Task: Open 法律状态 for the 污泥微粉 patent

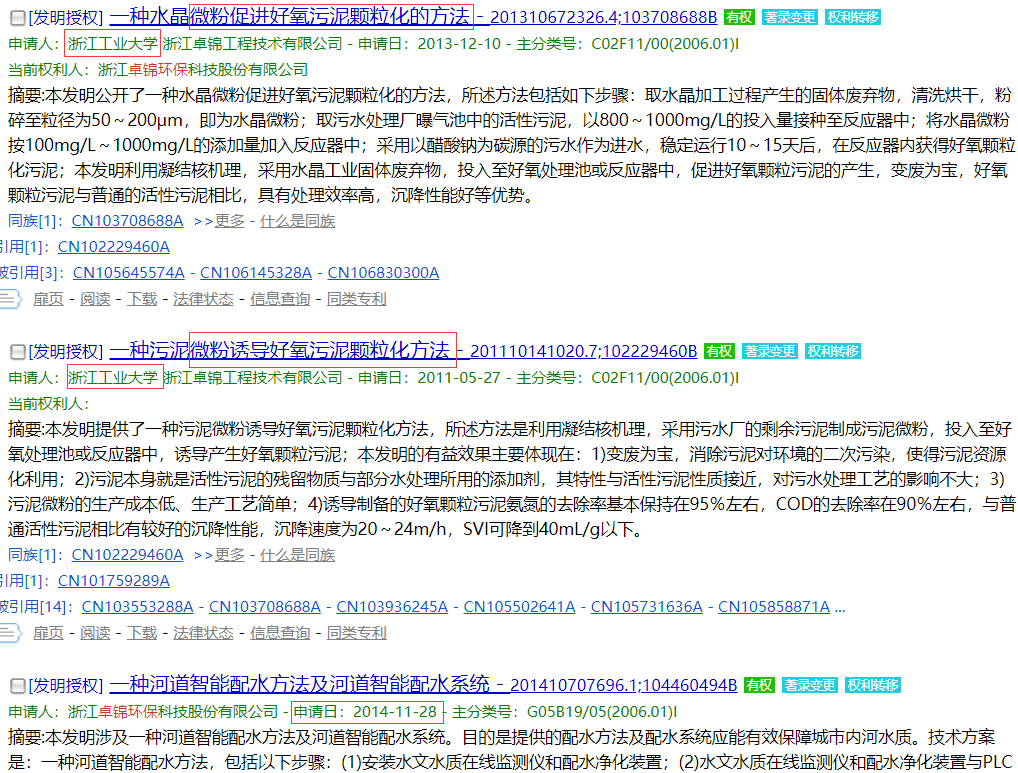Action: [x=203, y=633]
